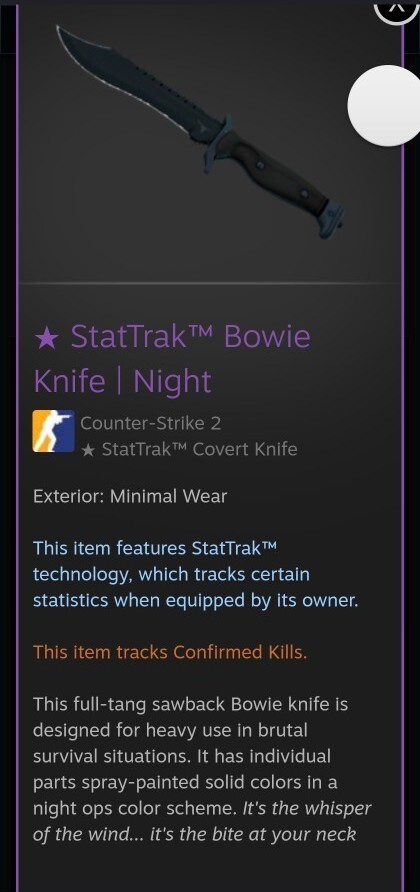The width and height of the screenshot is (420, 892).
Task: Close the item details popup
Action: tap(396, 10)
